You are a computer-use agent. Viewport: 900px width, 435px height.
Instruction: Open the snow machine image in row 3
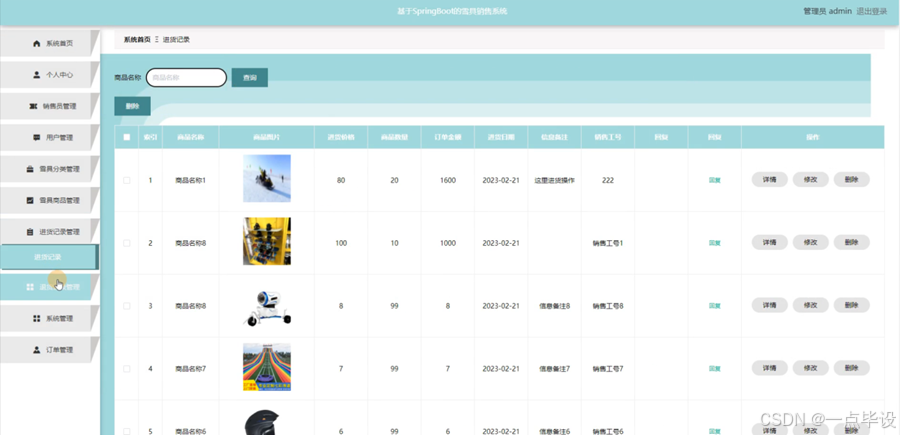tap(267, 307)
